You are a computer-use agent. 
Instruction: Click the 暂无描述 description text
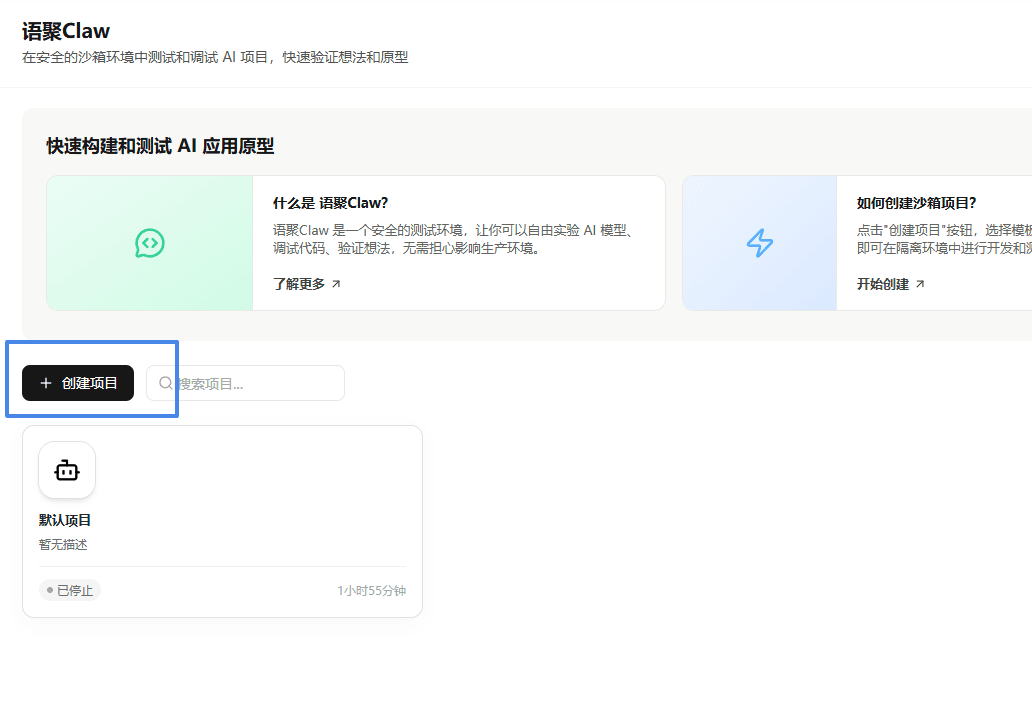[x=63, y=544]
